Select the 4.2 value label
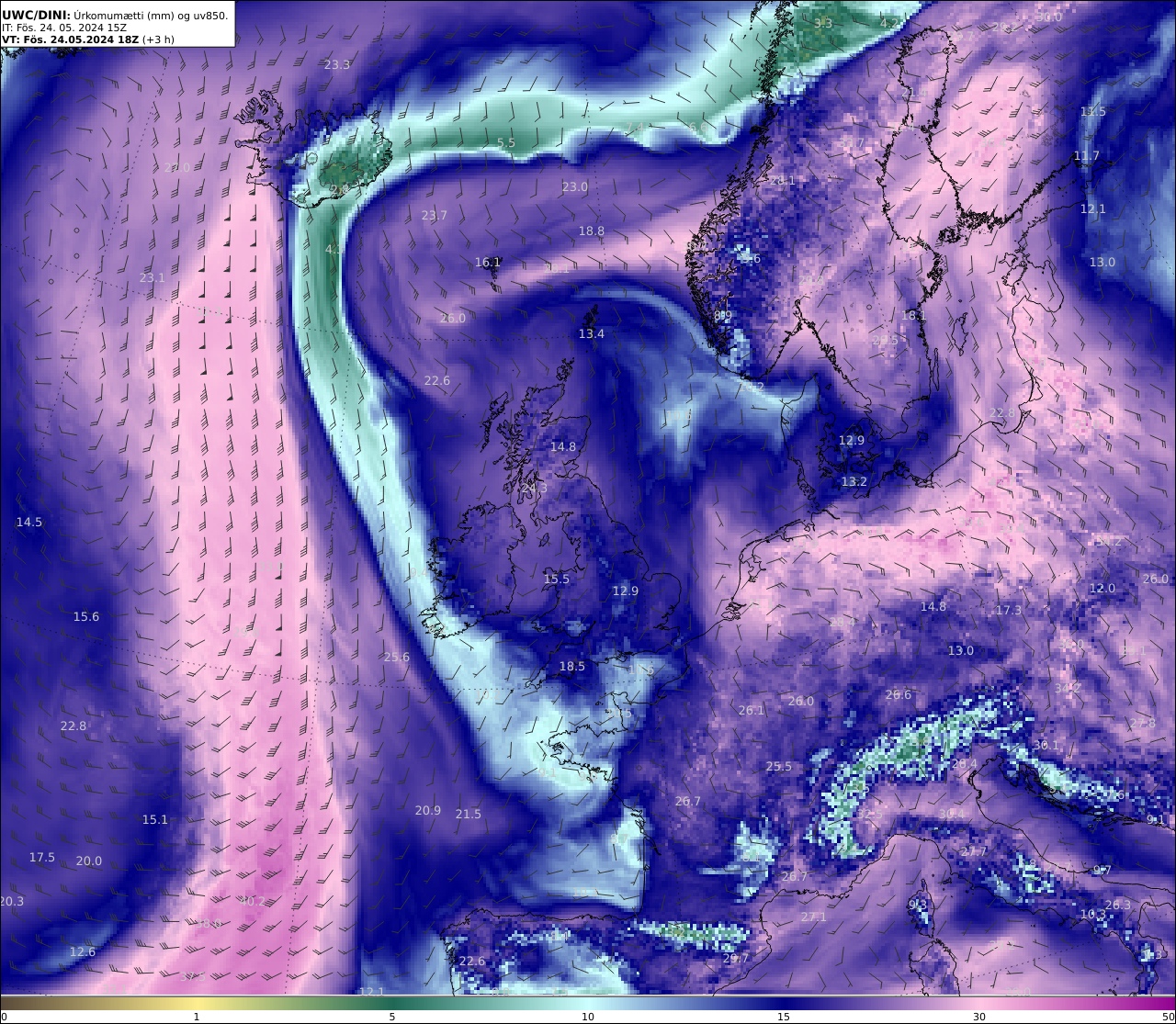 889,23
